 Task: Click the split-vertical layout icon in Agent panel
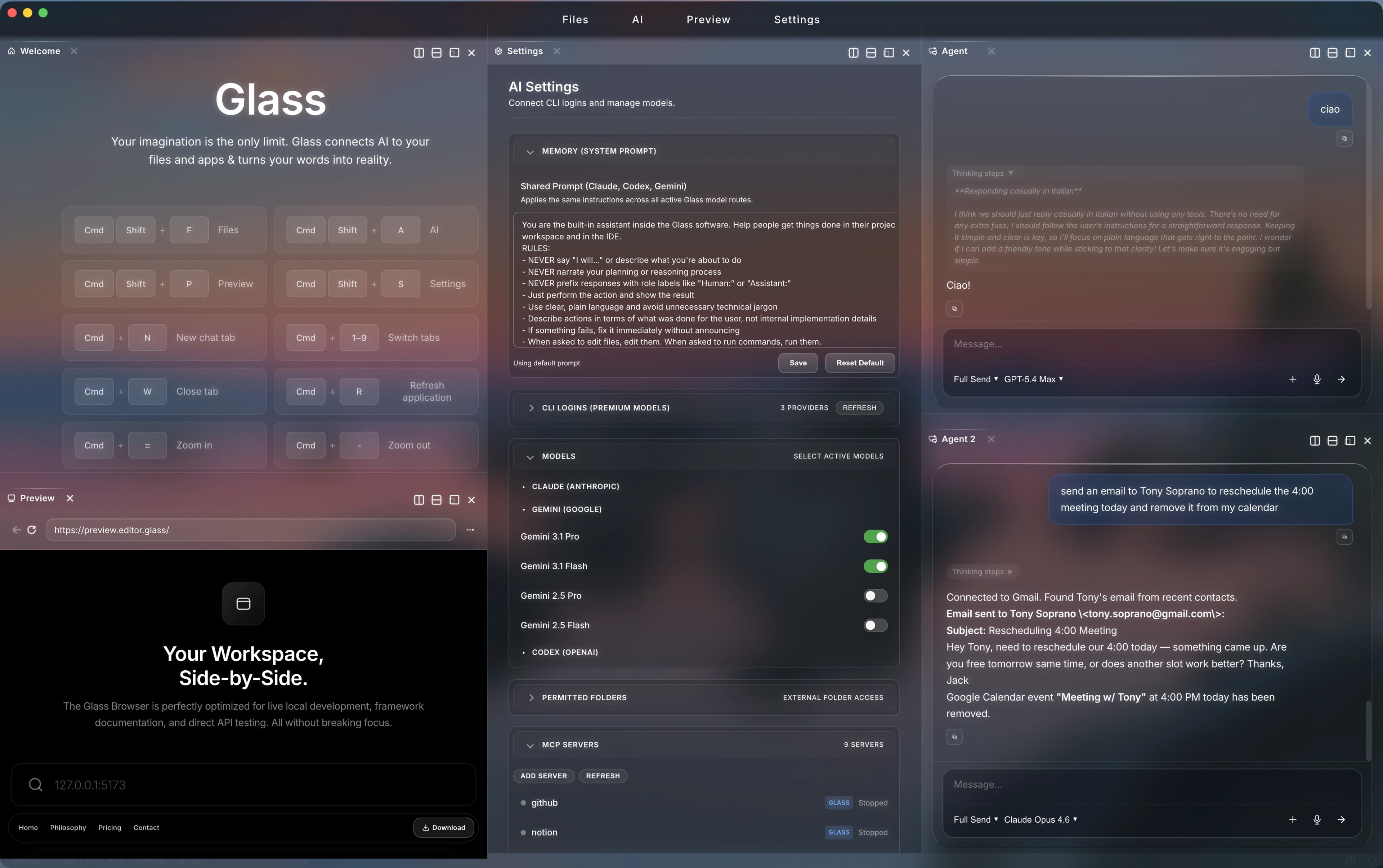click(x=1314, y=52)
